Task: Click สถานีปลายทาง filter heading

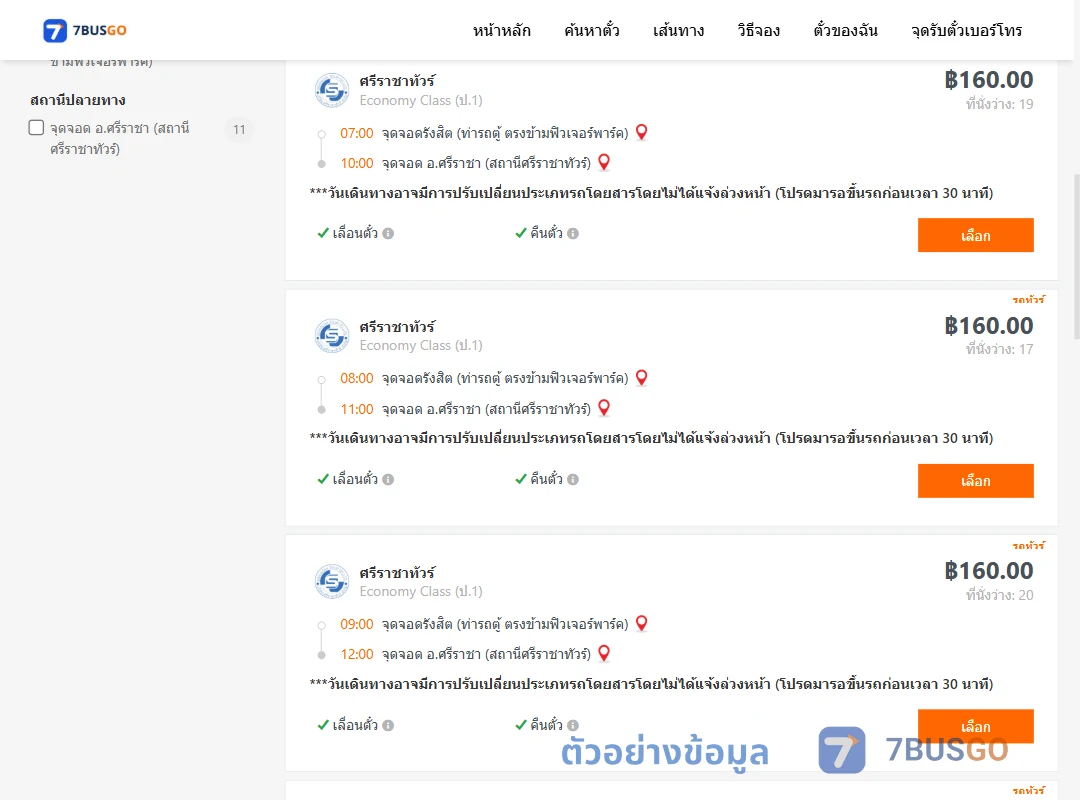Action: (x=78, y=101)
